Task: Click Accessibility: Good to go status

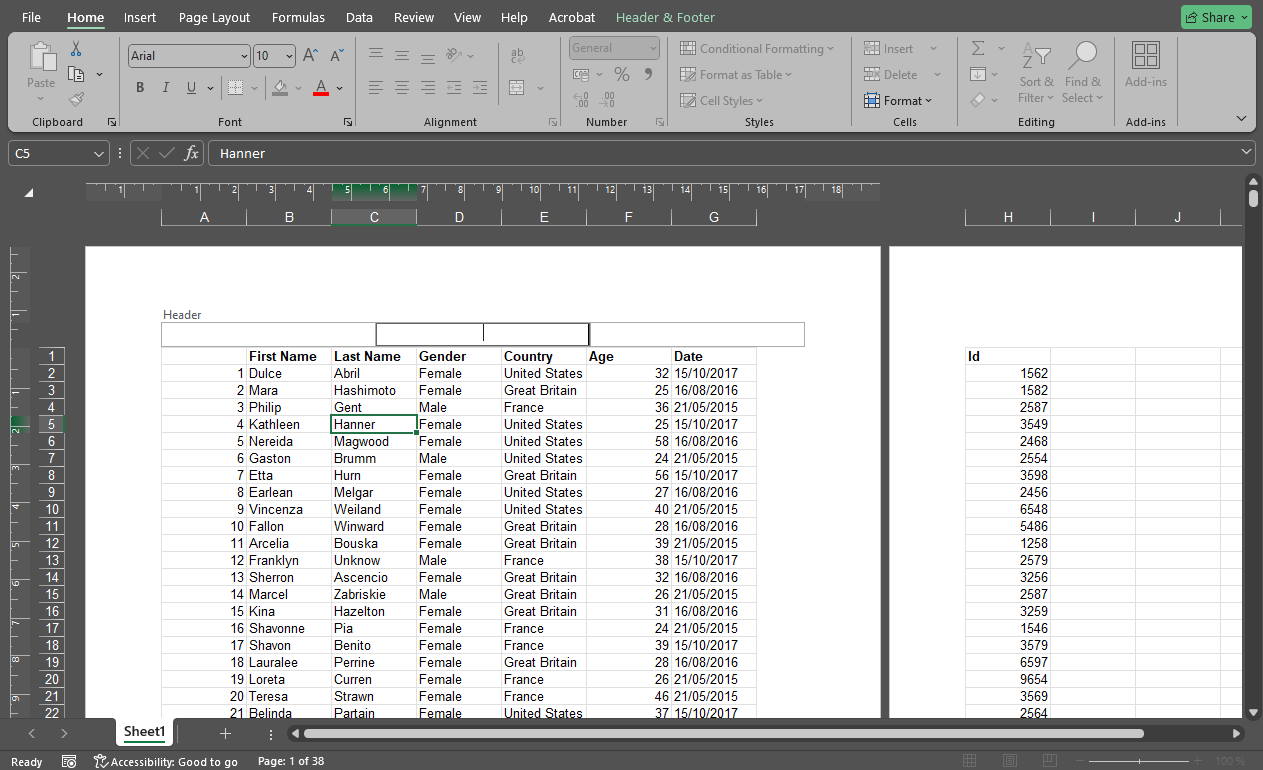Action: (166, 762)
